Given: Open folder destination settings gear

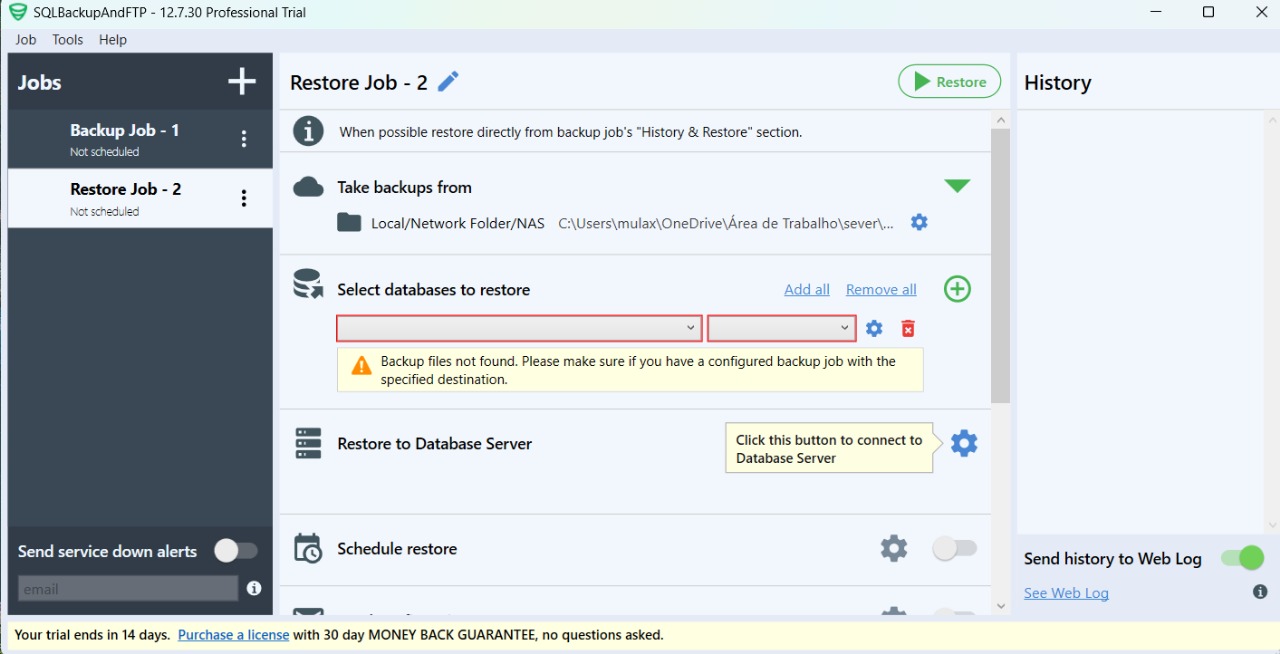Looking at the screenshot, I should [x=919, y=222].
